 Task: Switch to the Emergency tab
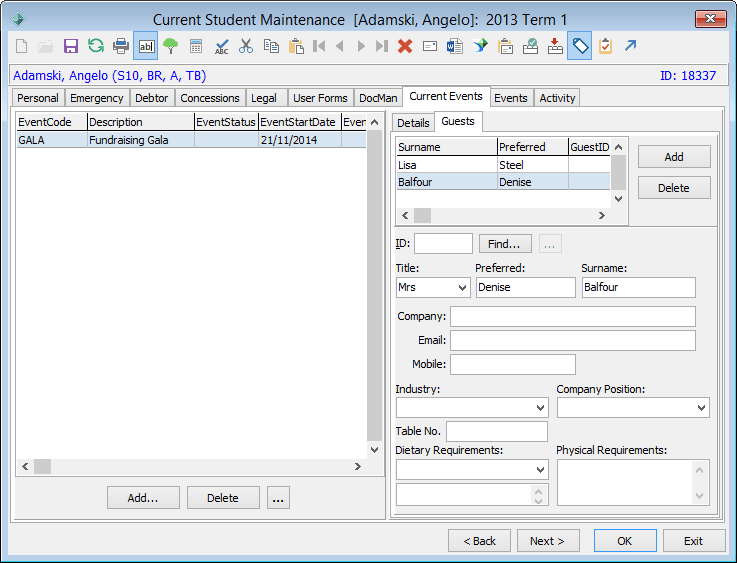pyautogui.click(x=96, y=98)
